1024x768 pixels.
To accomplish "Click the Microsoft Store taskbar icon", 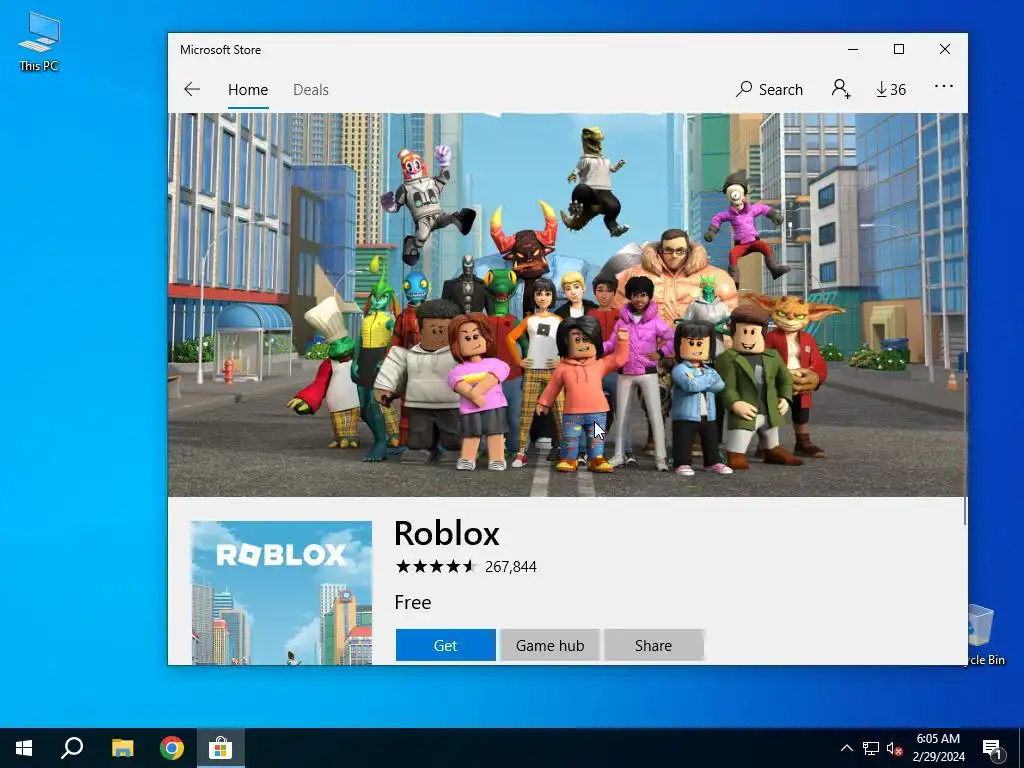I will (221, 748).
